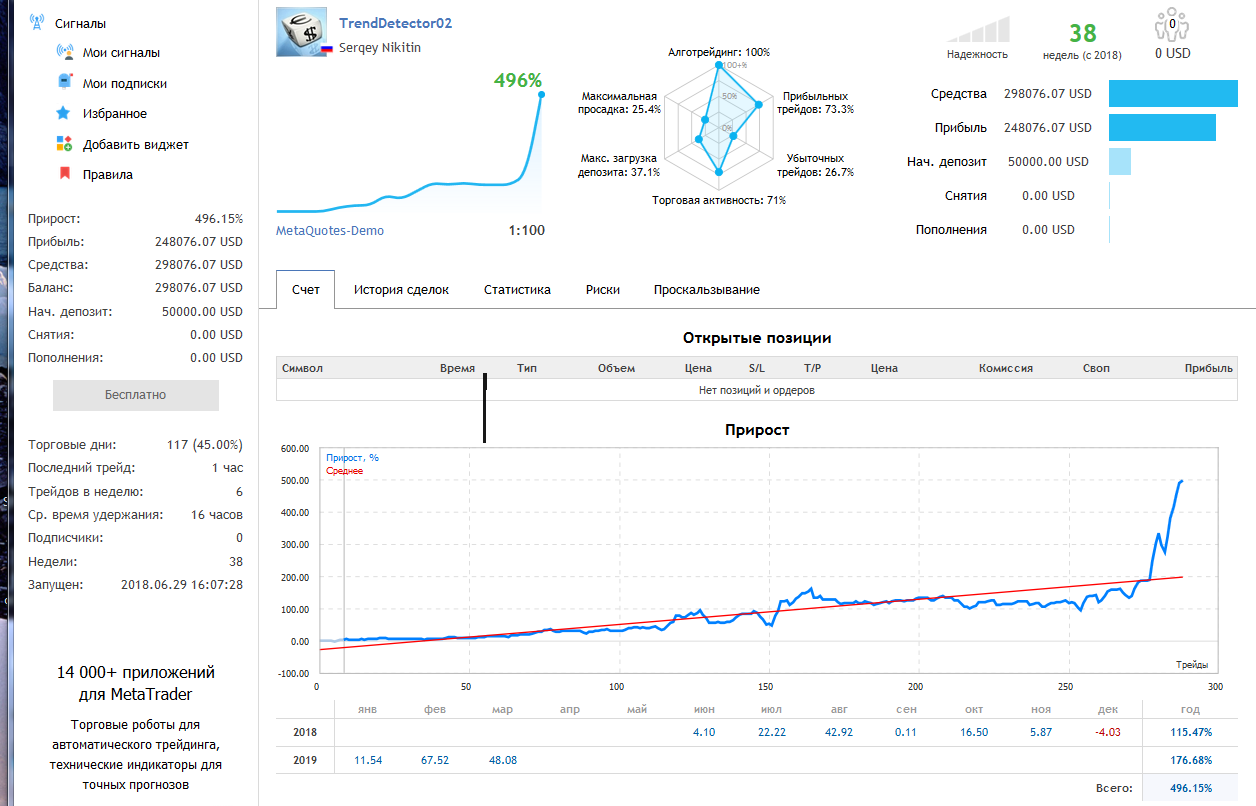Click the MetaQuotes-Demo server link
Image resolution: width=1256 pixels, height=806 pixels.
(x=330, y=231)
